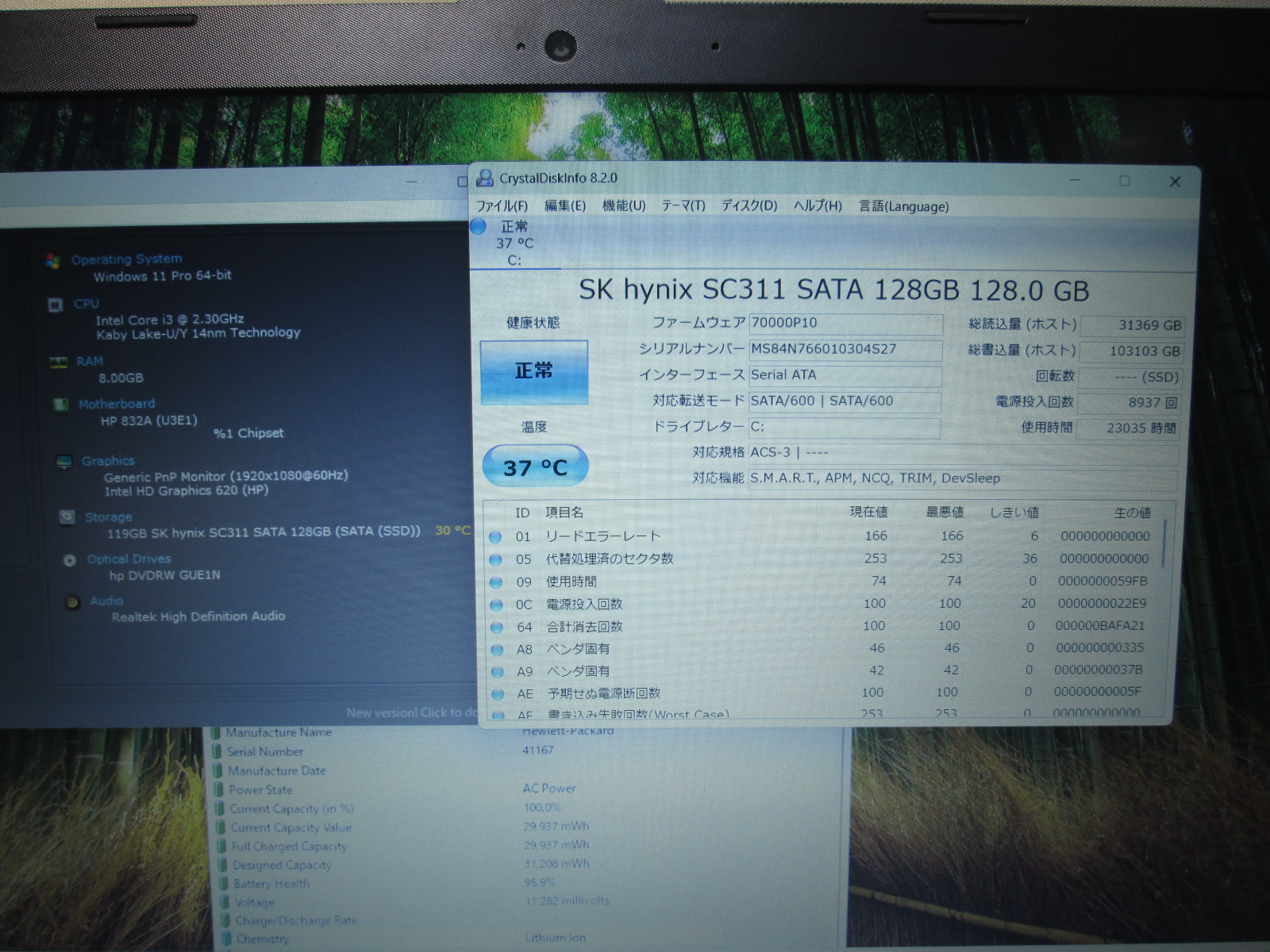Screen dimensions: 1270x952
Task: Click the CPU icon in system summary
Action: (x=56, y=305)
